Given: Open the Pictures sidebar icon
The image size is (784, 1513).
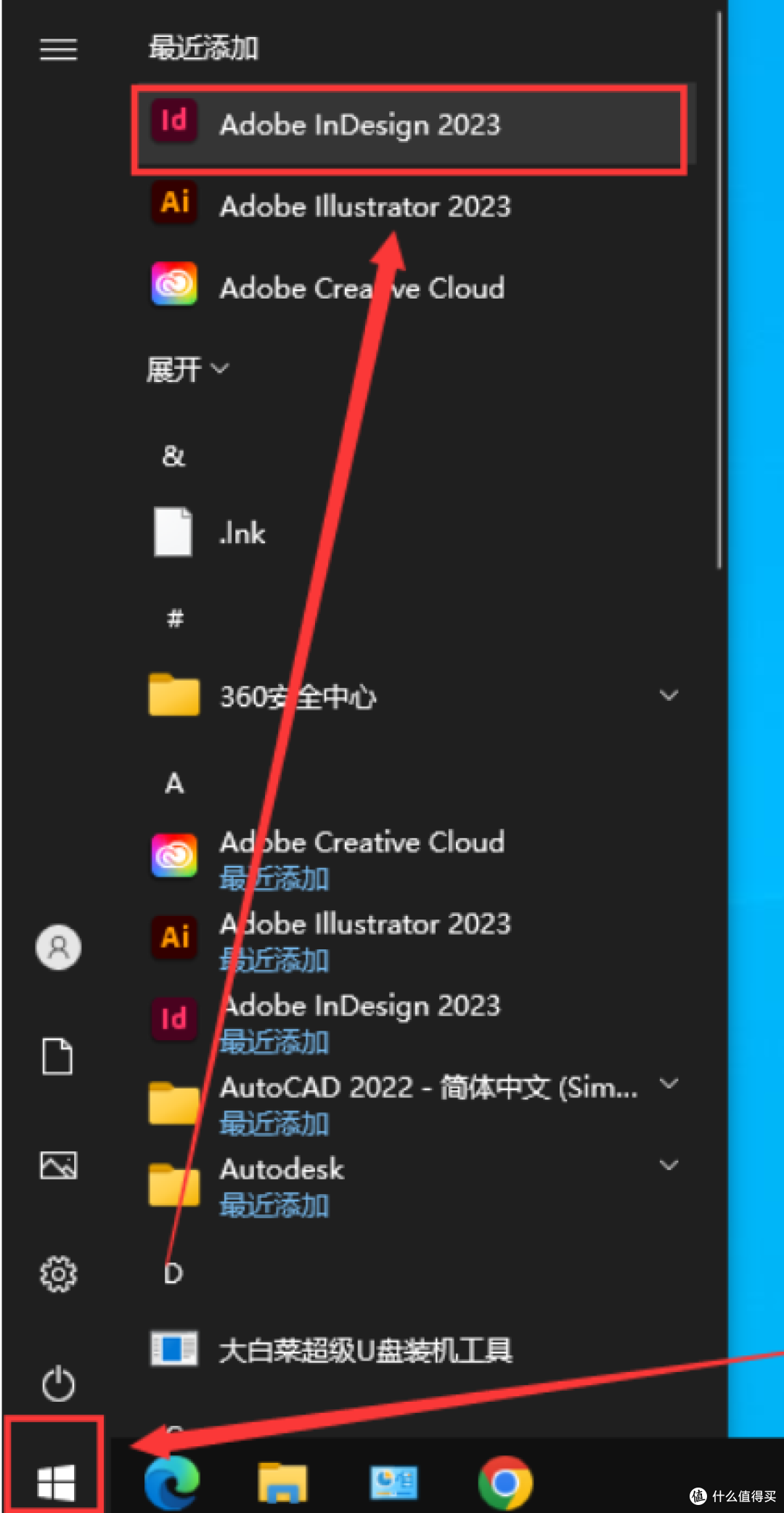Looking at the screenshot, I should 58,1166.
